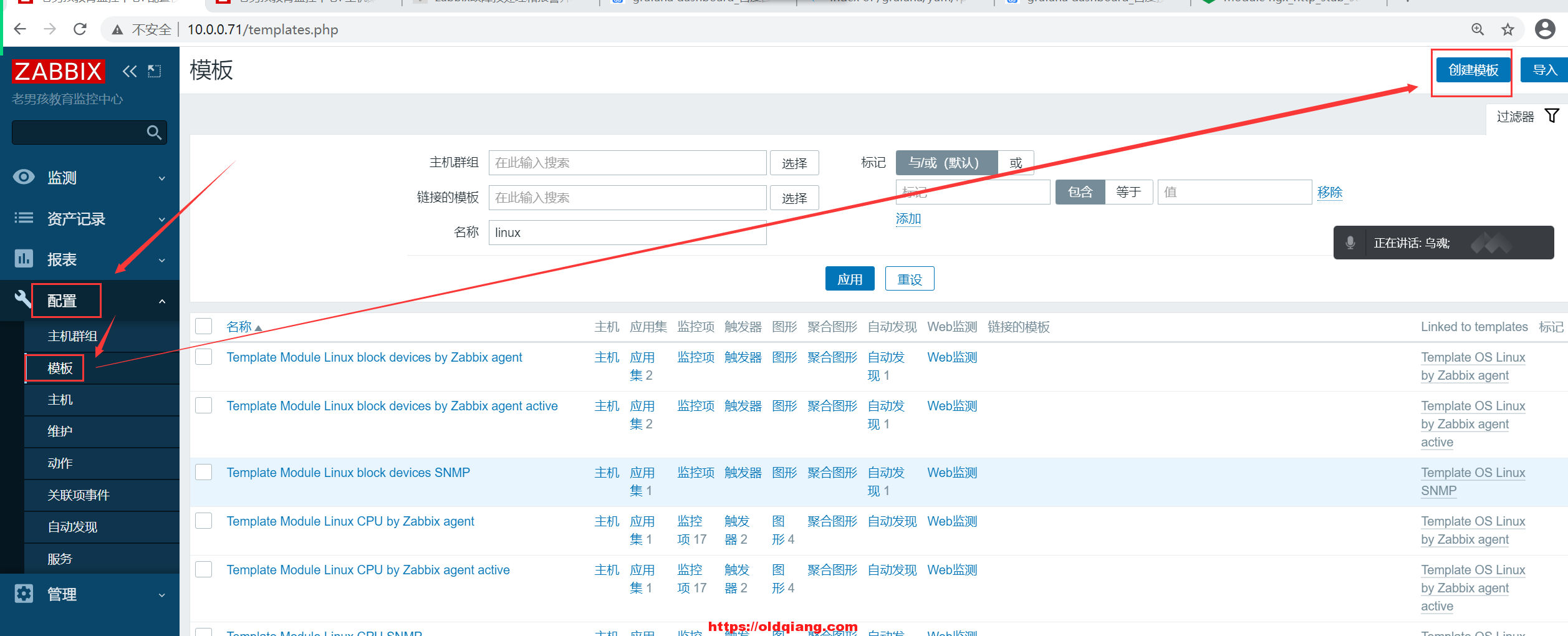Click the microphone icon in speaking overlay
This screenshot has width=1568, height=636.
pos(1350,243)
